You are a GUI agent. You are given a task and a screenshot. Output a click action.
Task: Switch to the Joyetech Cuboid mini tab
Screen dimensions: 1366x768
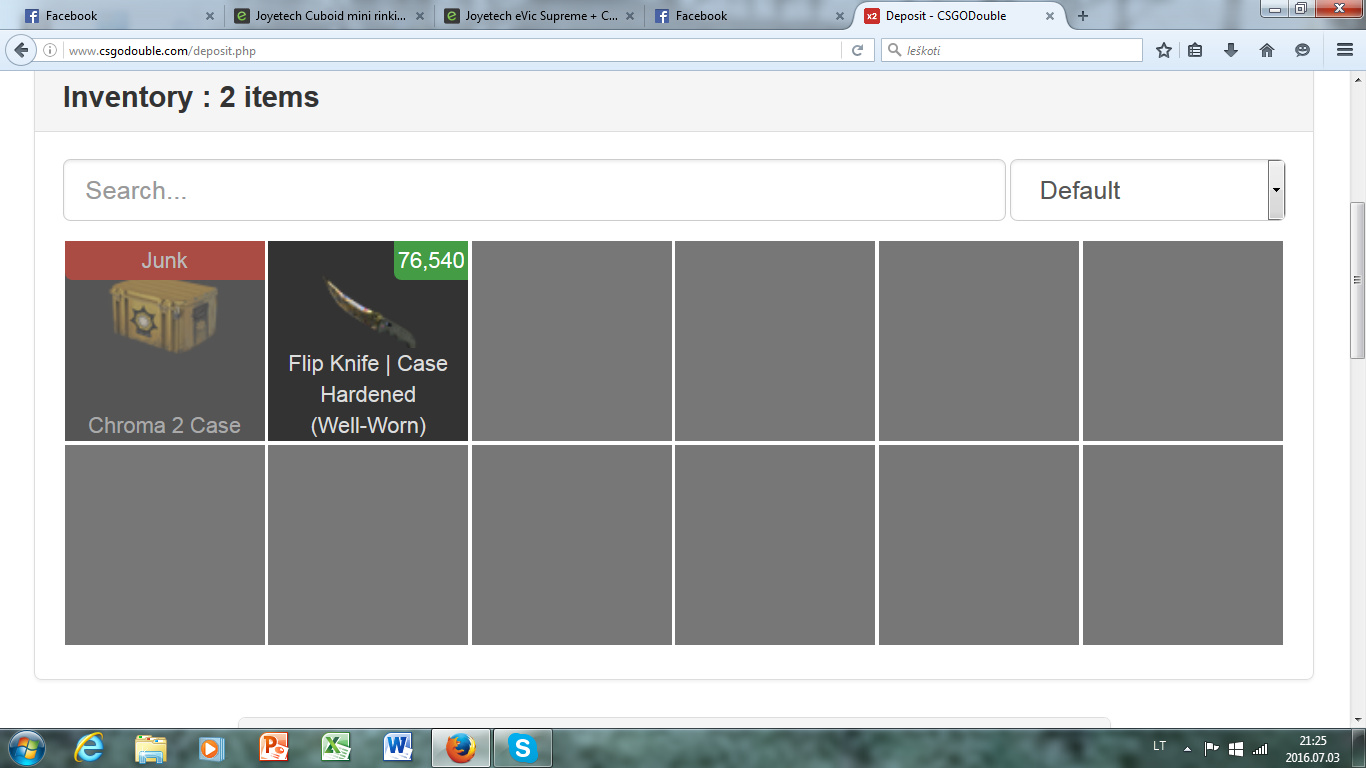pos(328,16)
